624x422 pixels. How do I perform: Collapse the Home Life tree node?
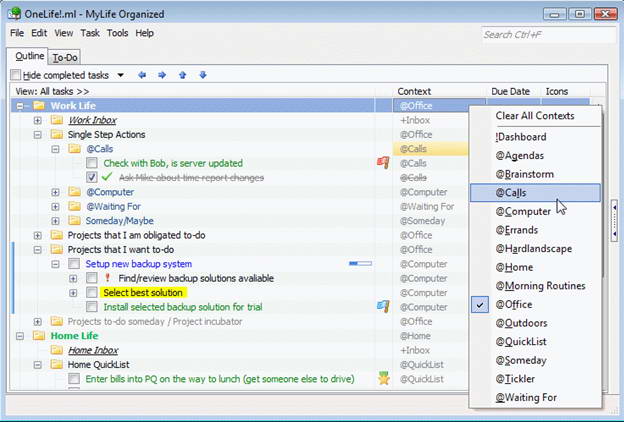[20, 336]
